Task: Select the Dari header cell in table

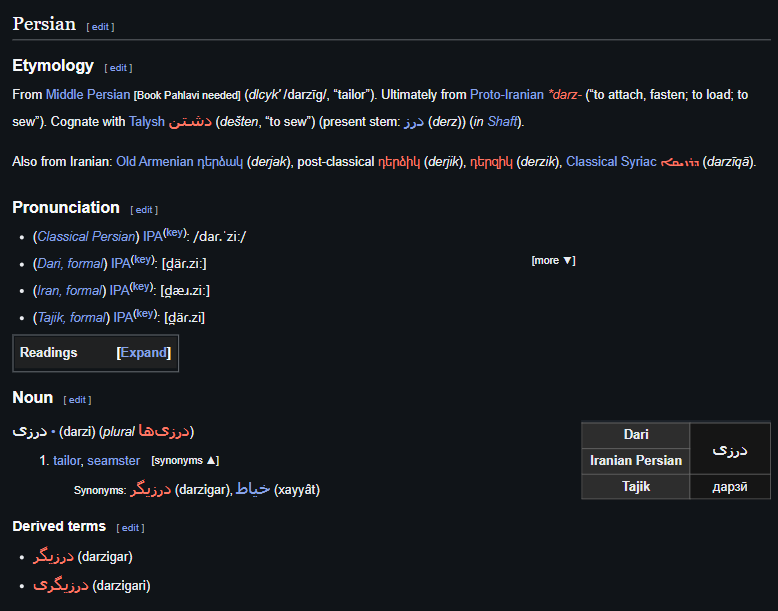Action: click(636, 435)
